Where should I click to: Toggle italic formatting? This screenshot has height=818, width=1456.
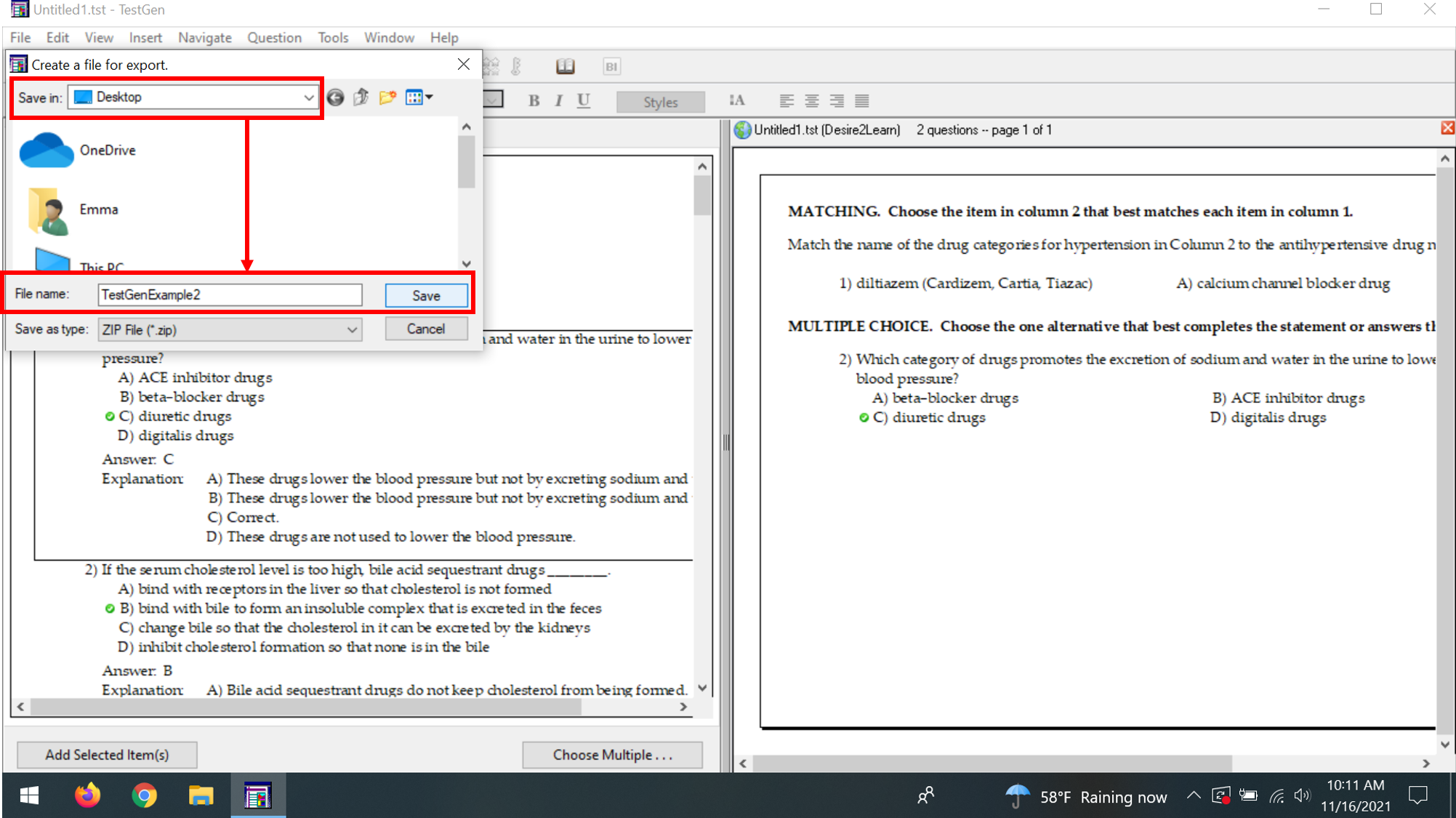pyautogui.click(x=558, y=100)
